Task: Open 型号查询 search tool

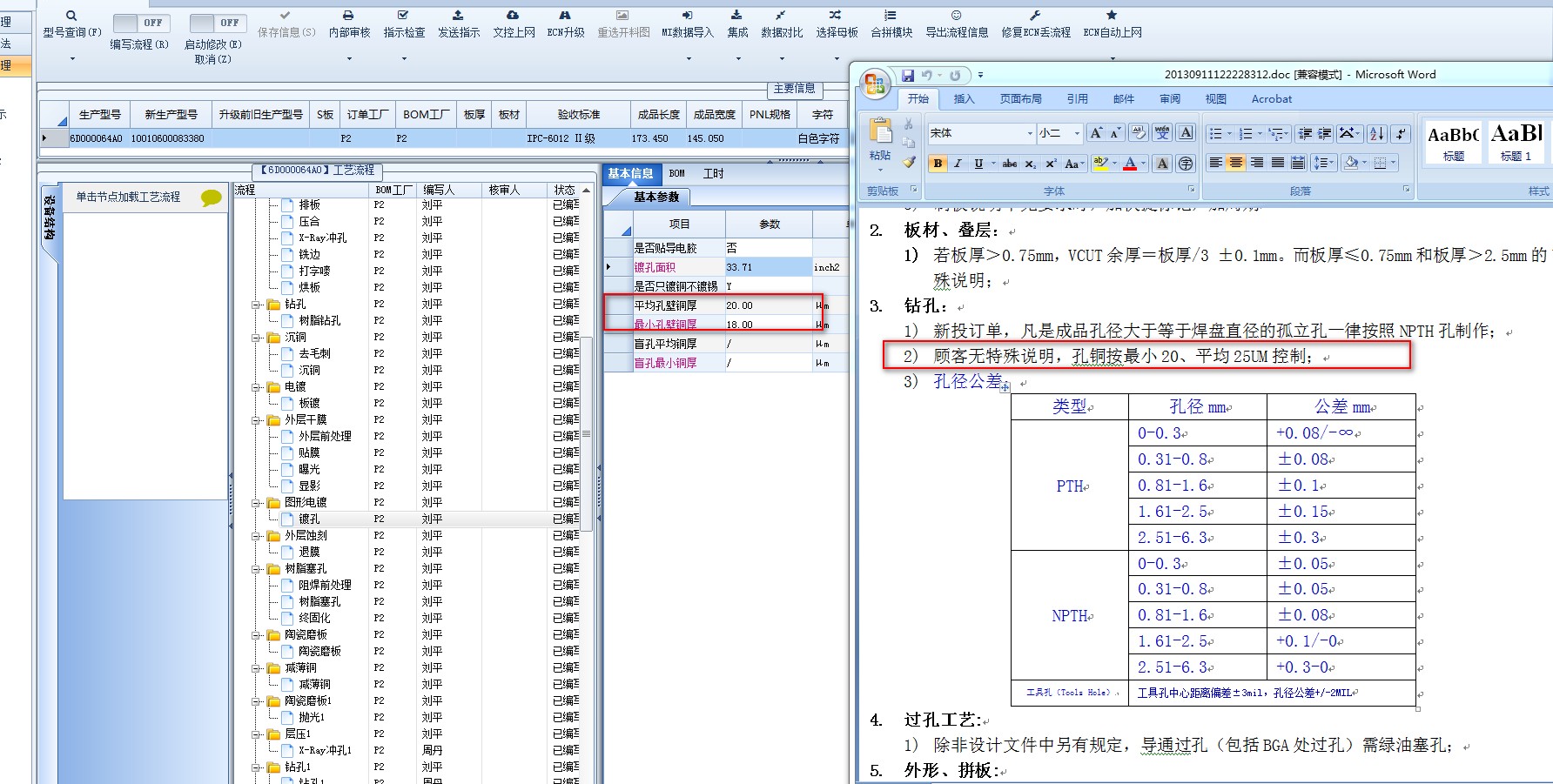Action: click(72, 23)
